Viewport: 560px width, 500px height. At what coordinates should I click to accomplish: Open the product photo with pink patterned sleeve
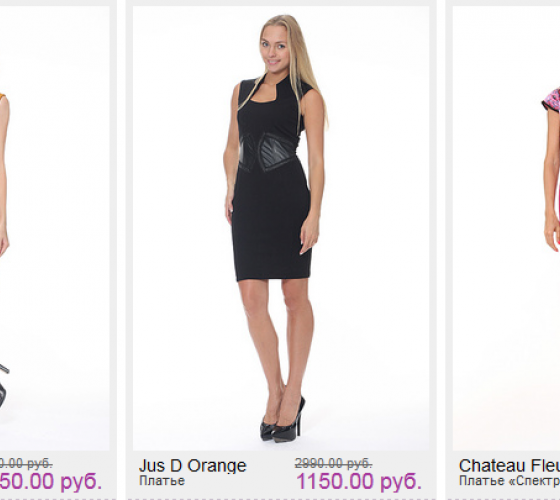[506, 228]
